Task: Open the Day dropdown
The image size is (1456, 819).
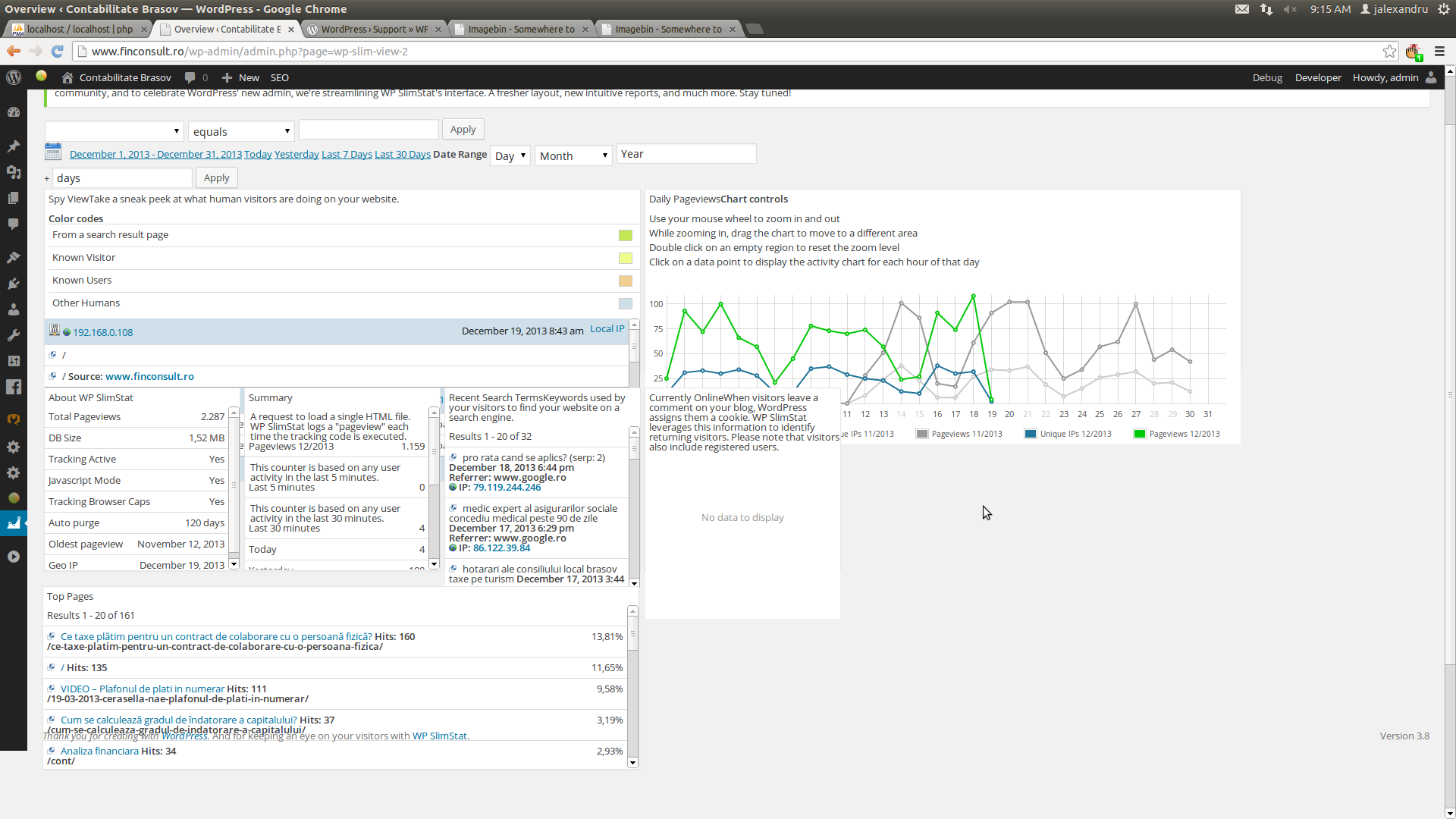Action: point(510,155)
